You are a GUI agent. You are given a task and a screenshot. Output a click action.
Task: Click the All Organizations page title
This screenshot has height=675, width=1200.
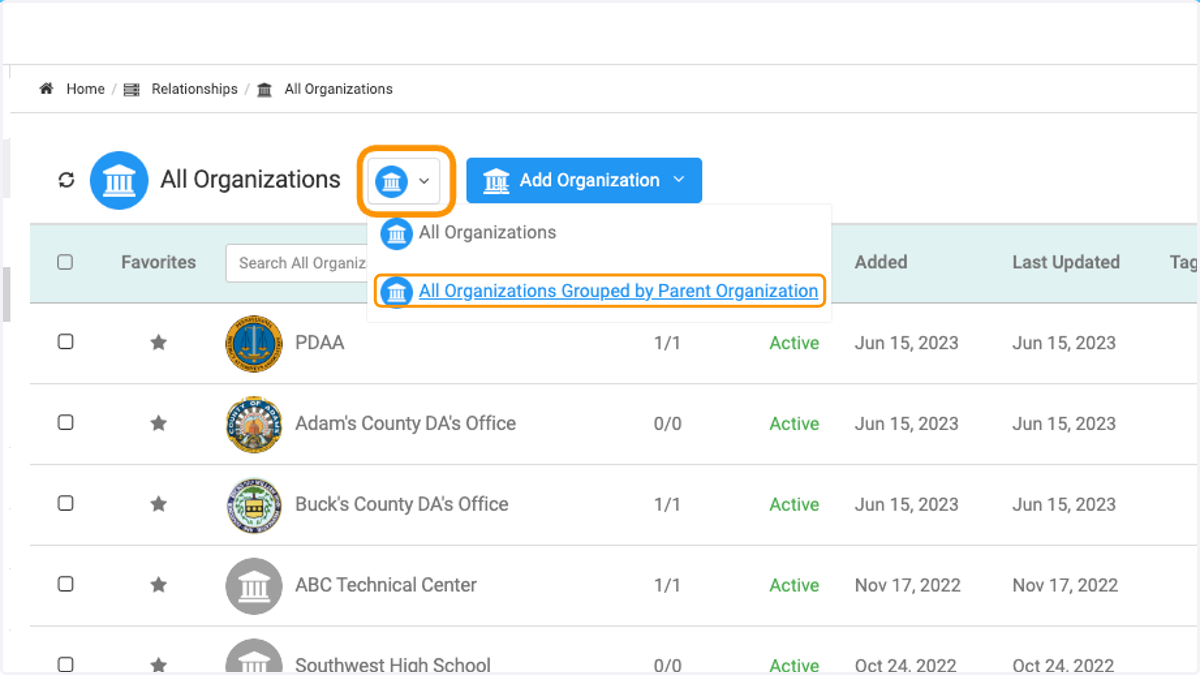[250, 180]
